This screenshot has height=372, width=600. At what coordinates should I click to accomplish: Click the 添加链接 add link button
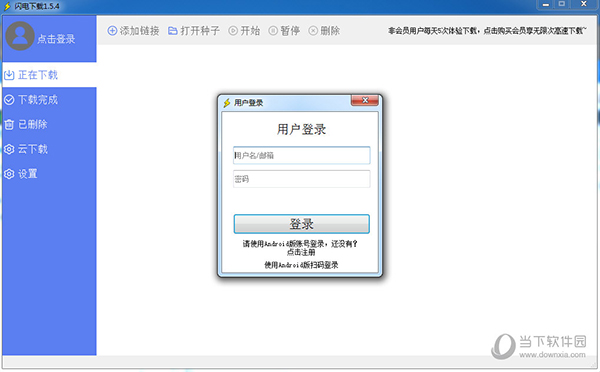point(133,31)
